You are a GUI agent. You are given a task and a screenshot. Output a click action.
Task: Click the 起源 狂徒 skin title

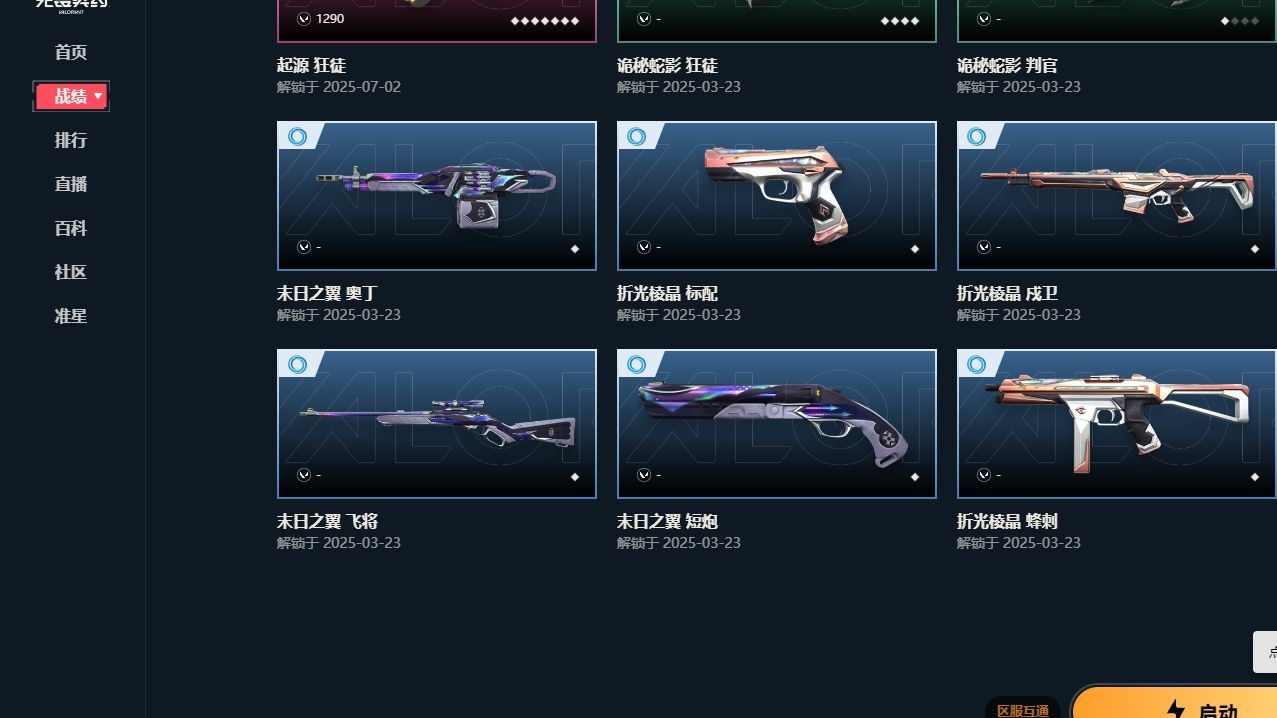[312, 65]
